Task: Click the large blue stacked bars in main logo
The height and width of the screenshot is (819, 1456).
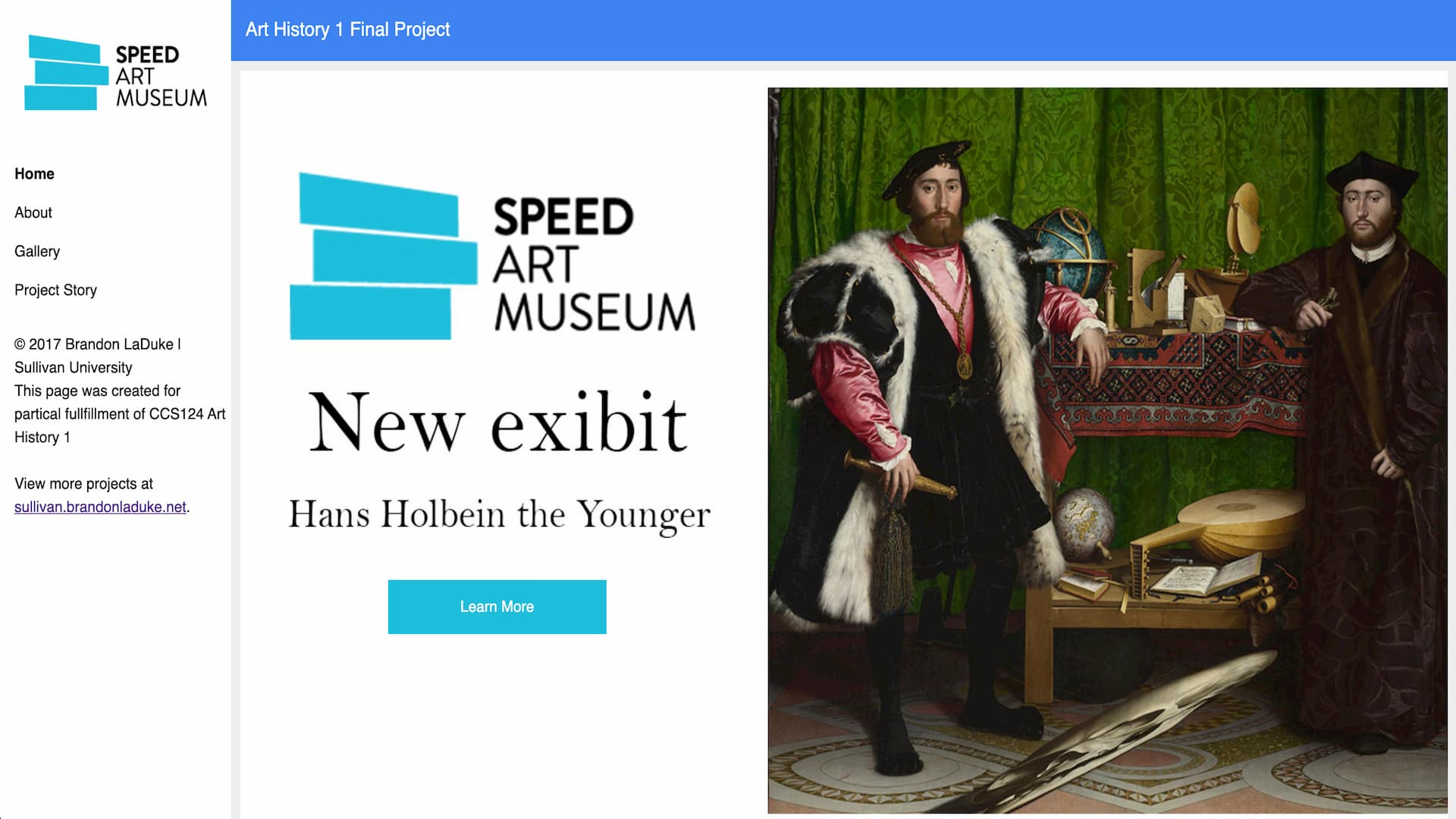Action: point(384,256)
